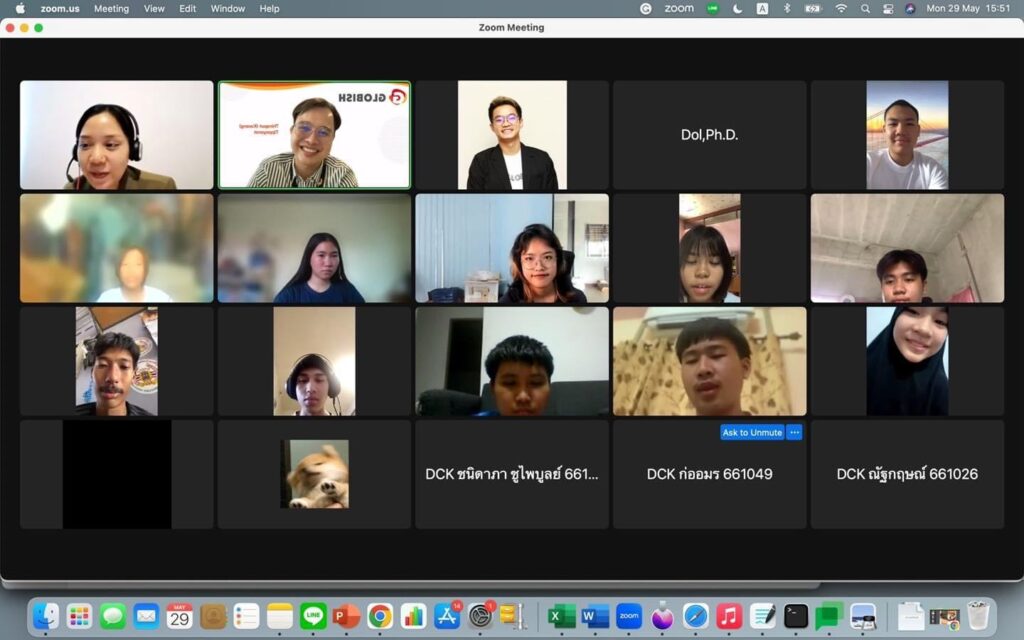Open PowerPoint from the Dock

click(346, 616)
